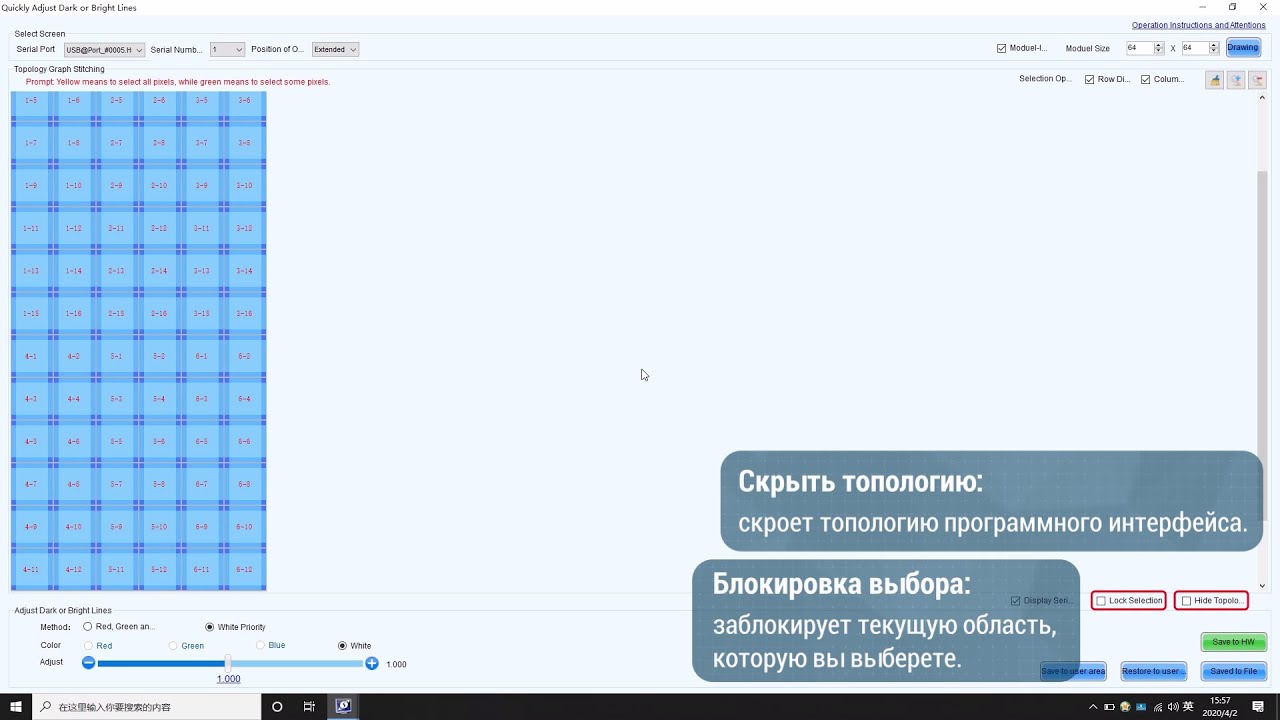Click the scrollbar down arrow
The height and width of the screenshot is (720, 1280).
(x=1262, y=586)
